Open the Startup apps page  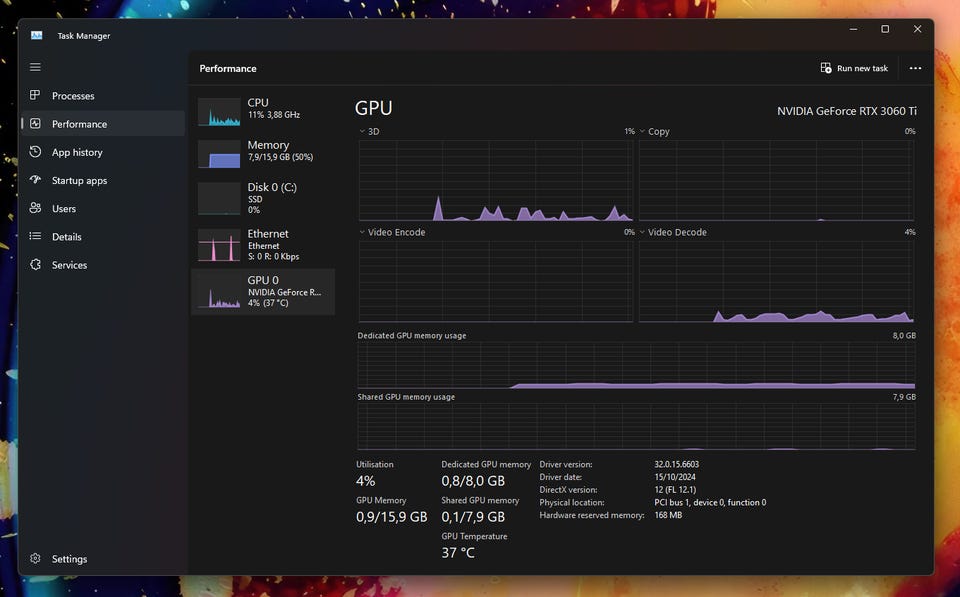tap(103, 180)
